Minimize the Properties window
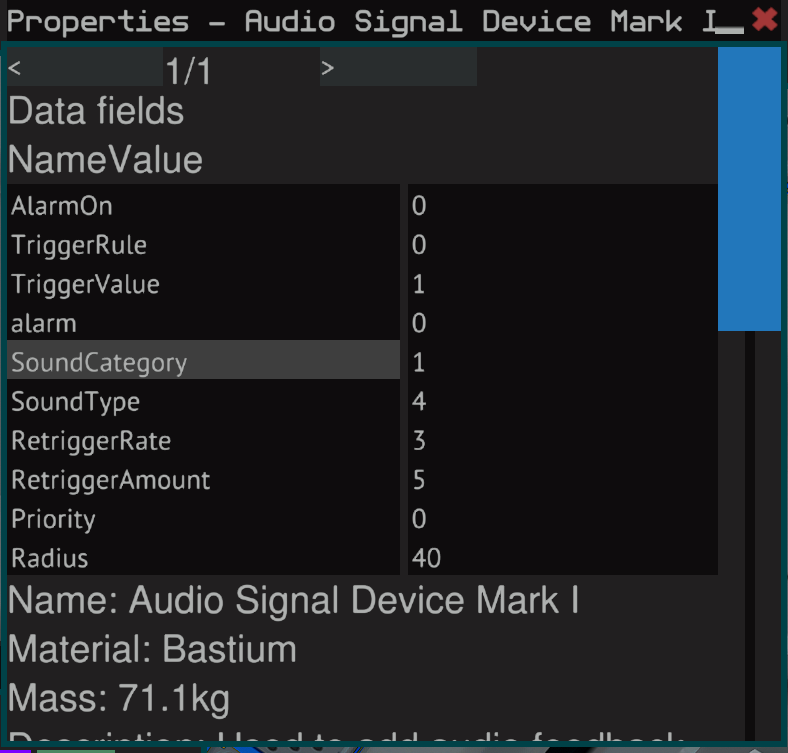The height and width of the screenshot is (753, 788). coord(731,24)
